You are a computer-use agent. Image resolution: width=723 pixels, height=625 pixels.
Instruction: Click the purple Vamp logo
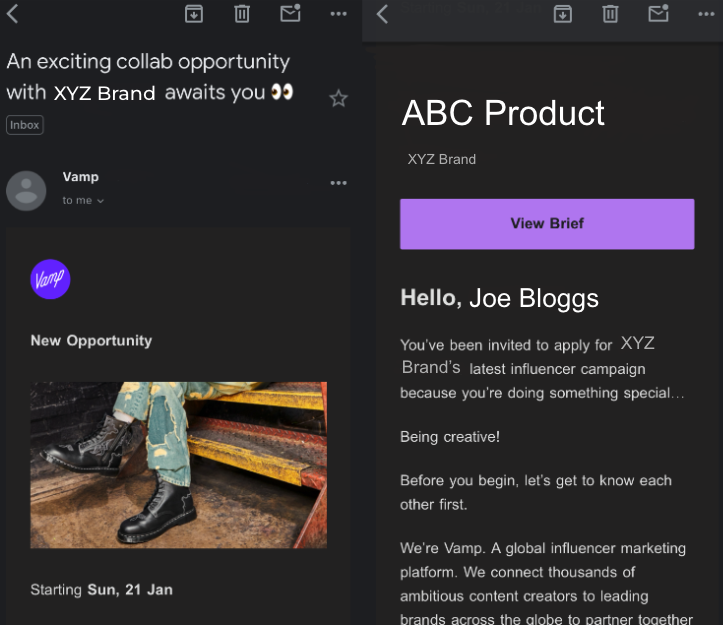coord(50,279)
